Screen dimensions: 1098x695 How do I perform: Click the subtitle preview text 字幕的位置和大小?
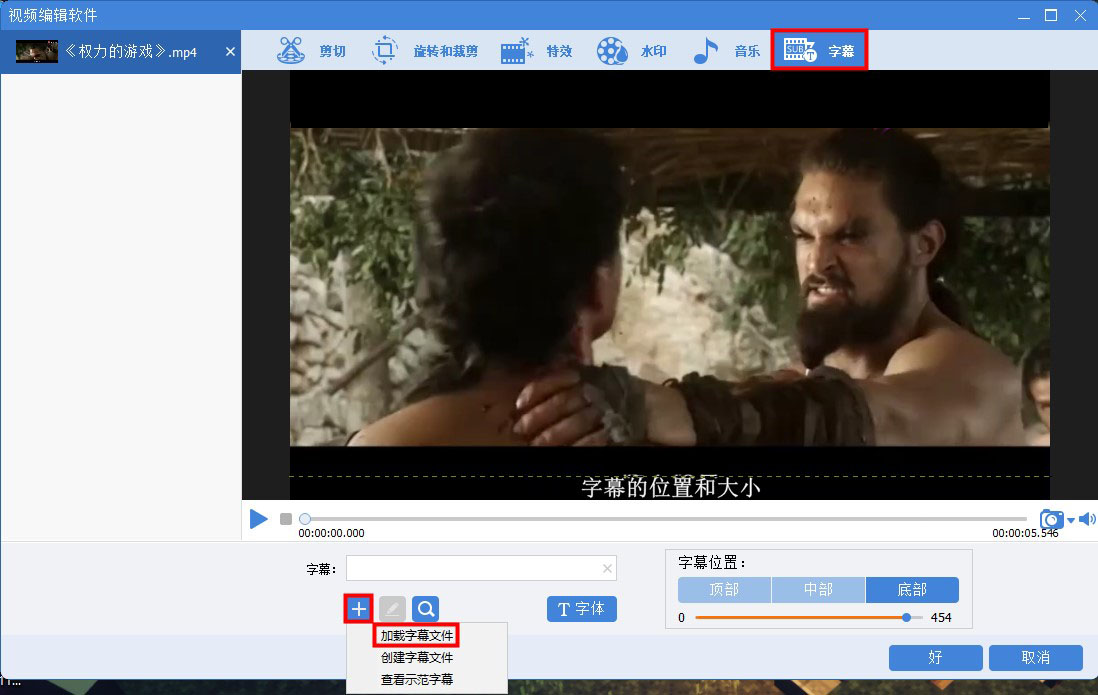[x=670, y=487]
